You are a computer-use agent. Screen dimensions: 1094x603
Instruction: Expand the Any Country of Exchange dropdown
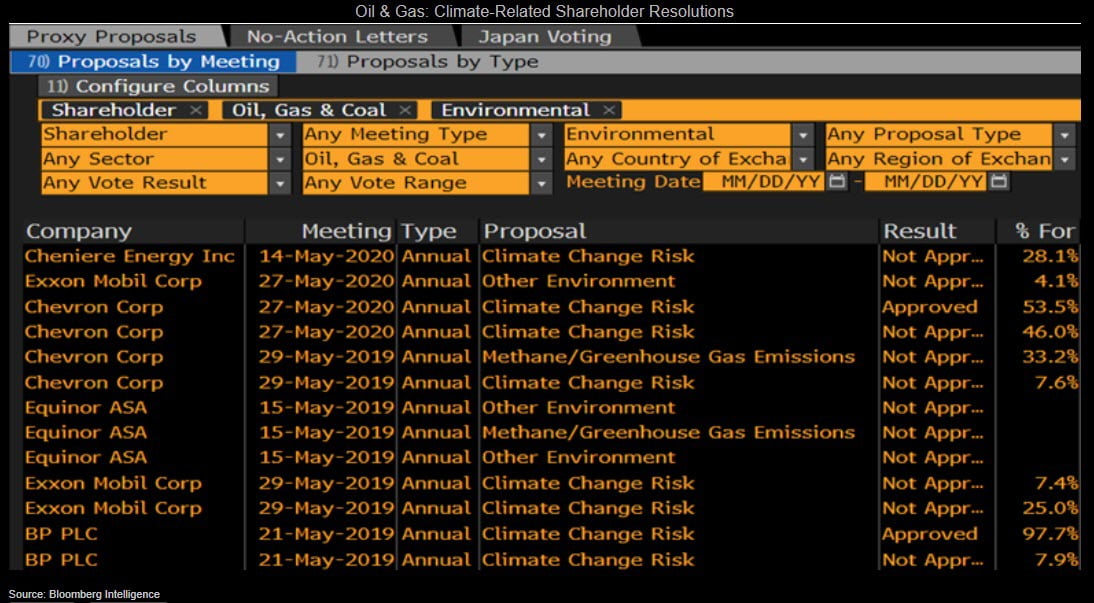click(x=803, y=159)
